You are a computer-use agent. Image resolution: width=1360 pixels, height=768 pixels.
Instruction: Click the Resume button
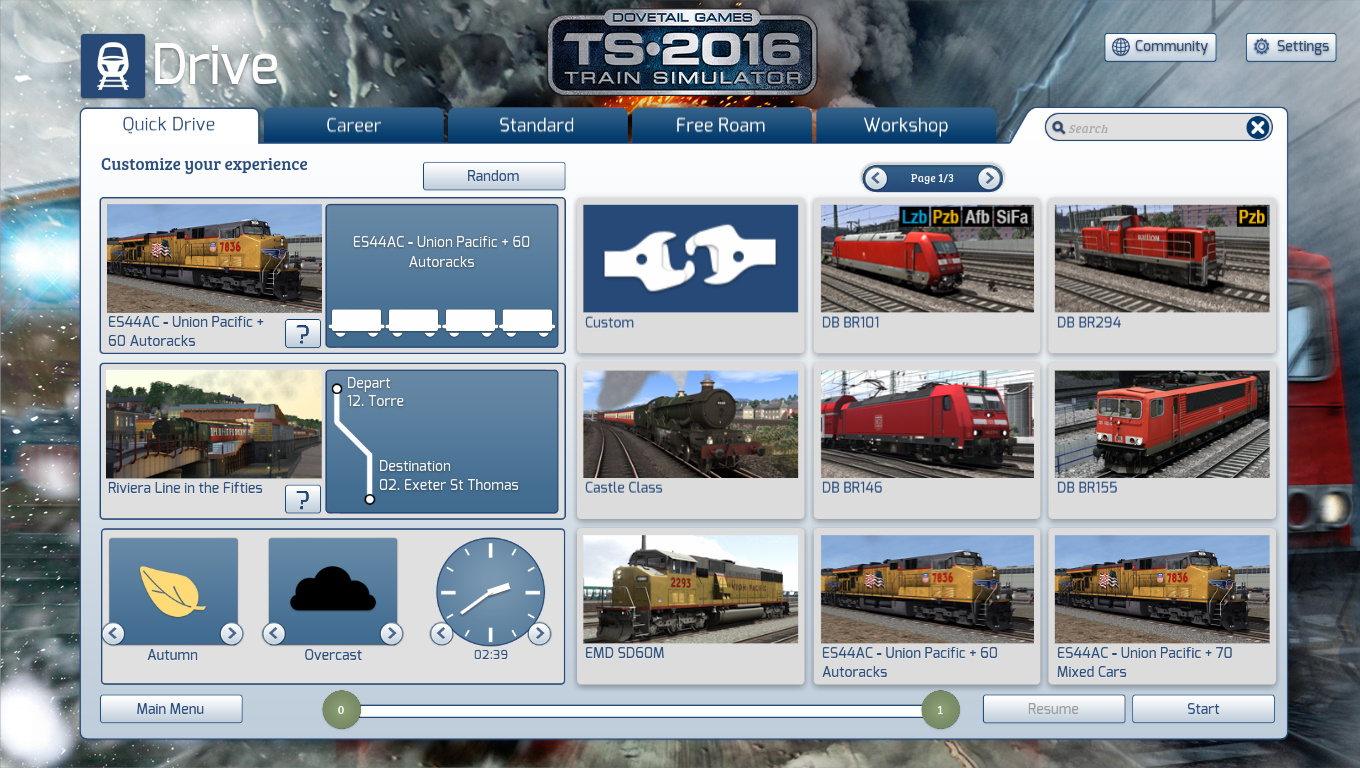point(1054,709)
